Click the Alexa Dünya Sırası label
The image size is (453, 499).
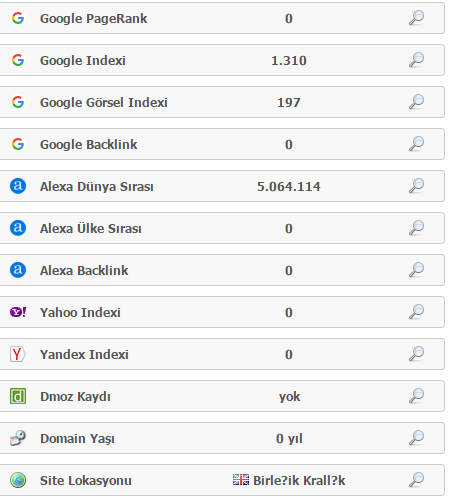coord(97,187)
